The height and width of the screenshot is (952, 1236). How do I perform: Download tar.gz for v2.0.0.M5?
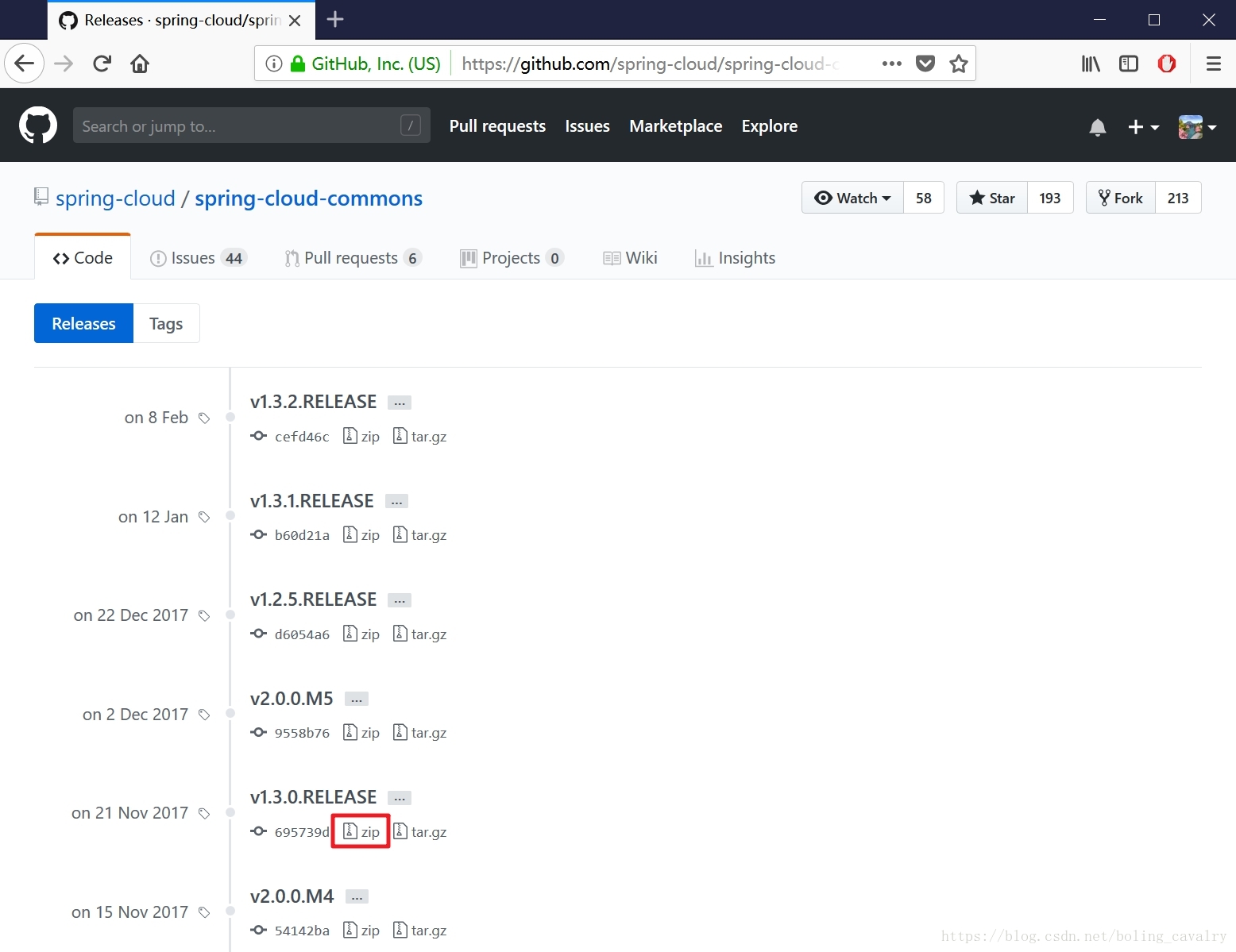(x=420, y=732)
